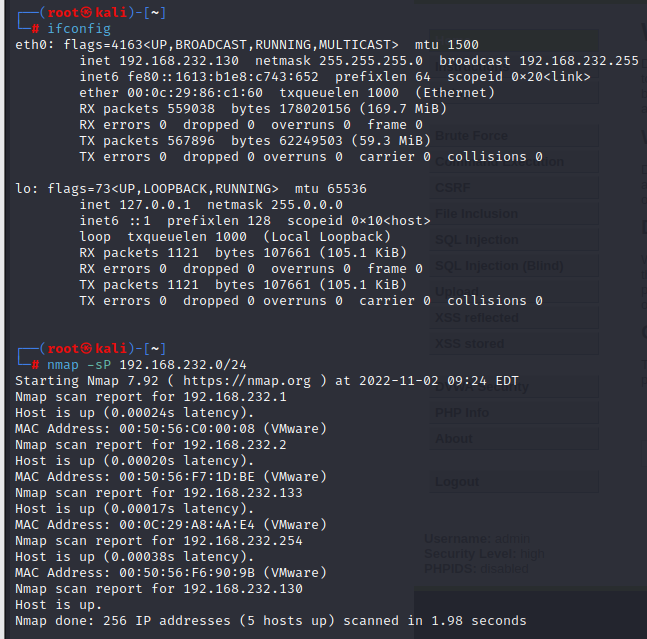
Task: Open the Brute Force menu item
Action: [x=471, y=136]
